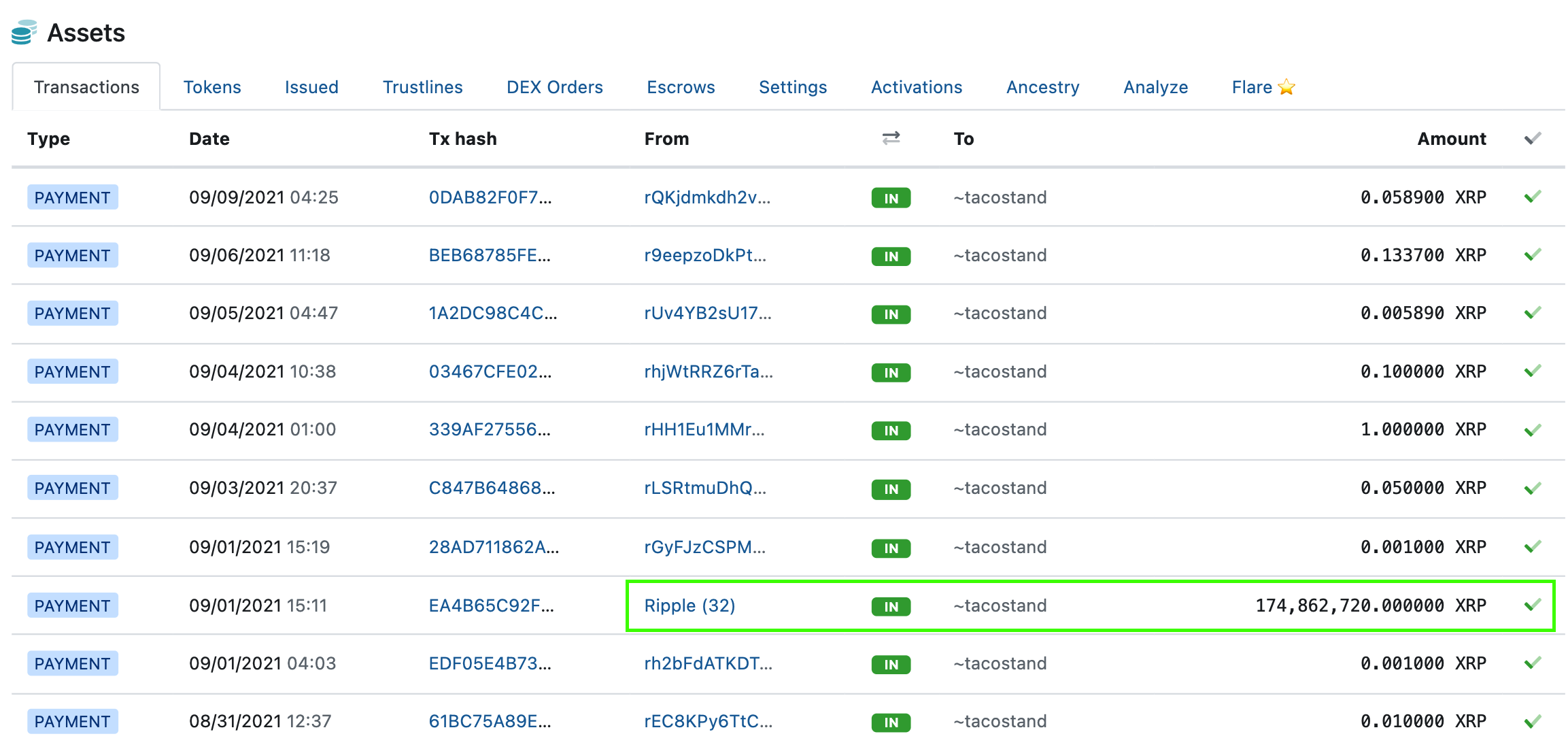1568x747 pixels.
Task: Click the green check on the 1.000000 XRP row
Action: click(1533, 430)
